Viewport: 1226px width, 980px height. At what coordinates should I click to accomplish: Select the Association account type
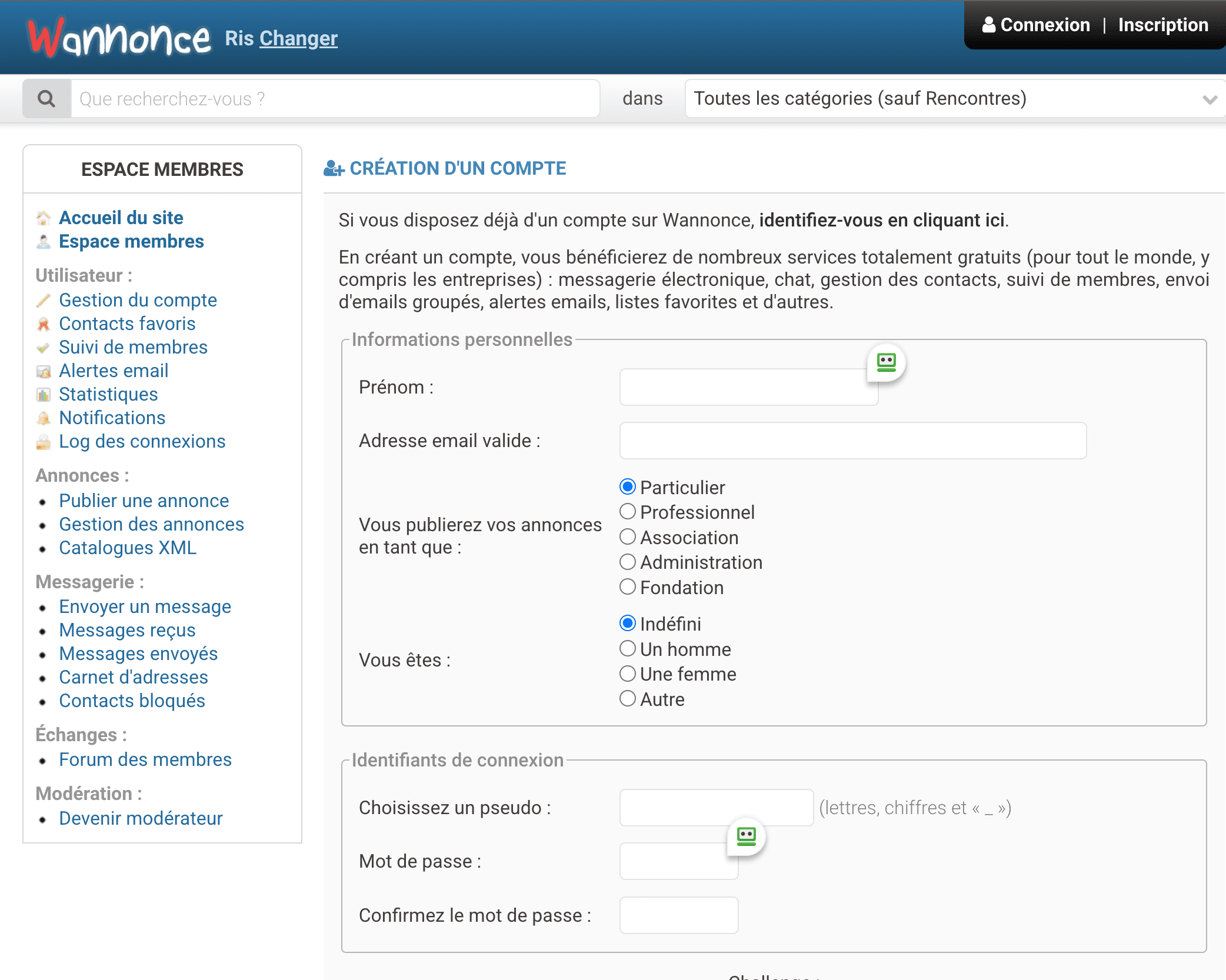coord(628,537)
